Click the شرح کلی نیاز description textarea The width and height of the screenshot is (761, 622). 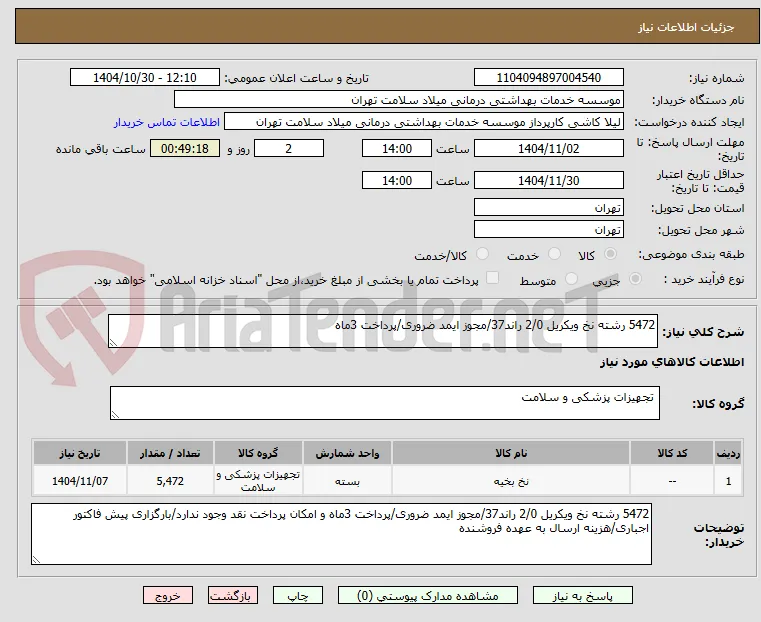[x=383, y=331]
